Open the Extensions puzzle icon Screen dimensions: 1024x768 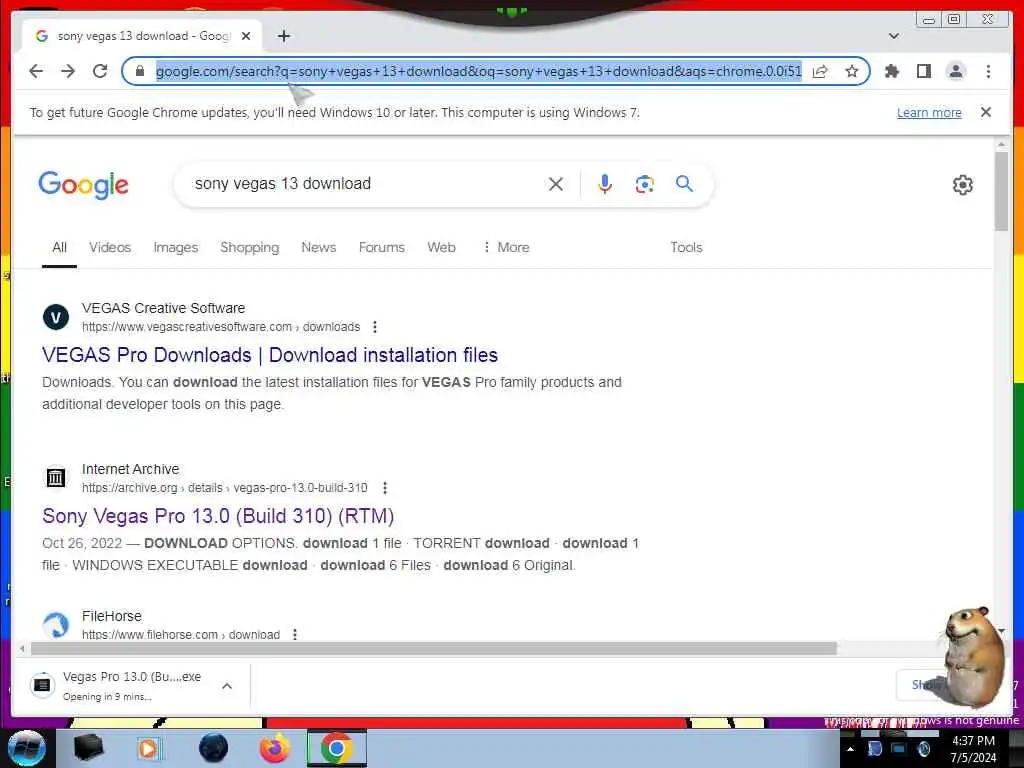[891, 71]
